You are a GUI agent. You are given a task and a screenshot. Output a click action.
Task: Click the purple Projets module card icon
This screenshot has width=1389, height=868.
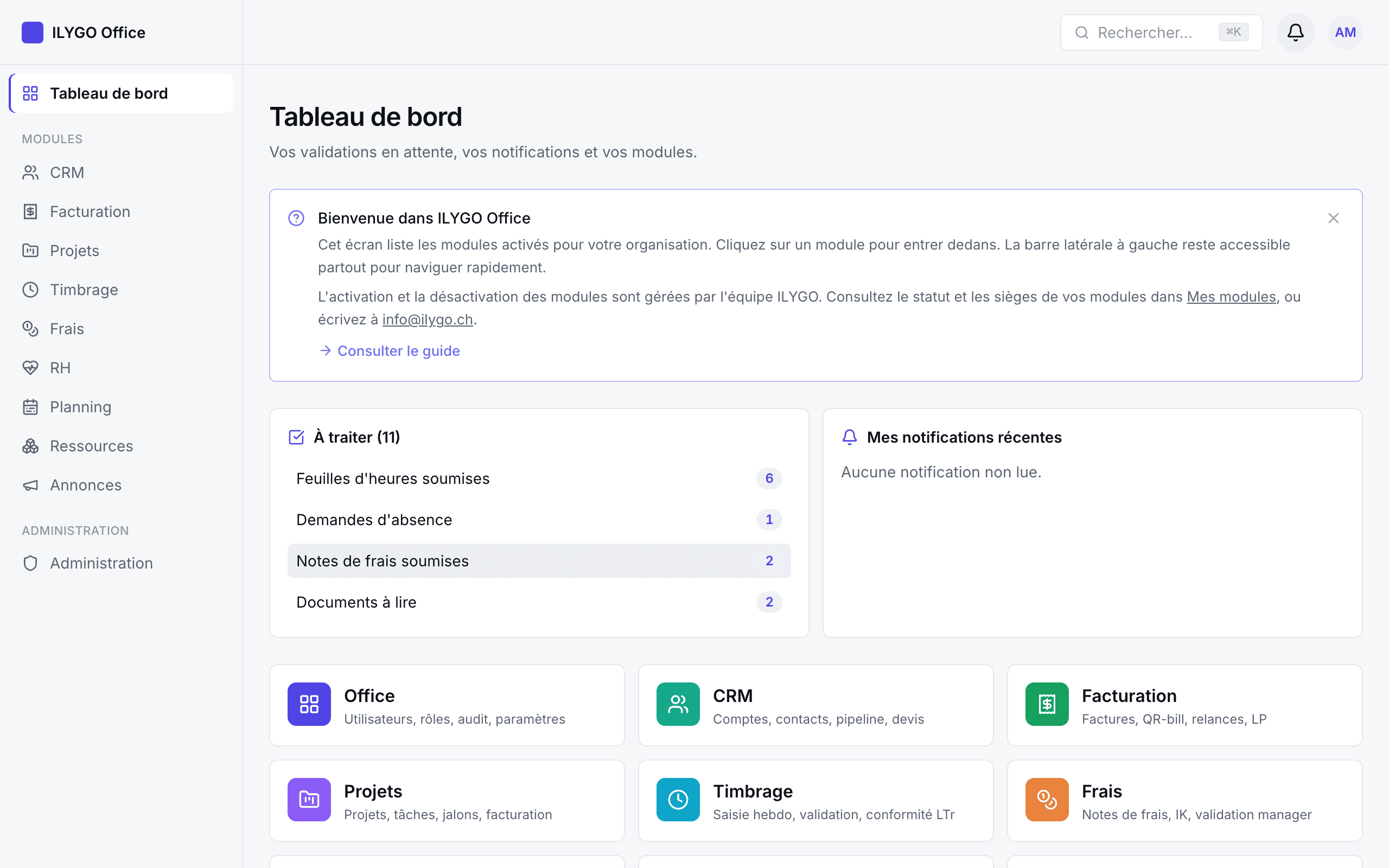point(309,800)
